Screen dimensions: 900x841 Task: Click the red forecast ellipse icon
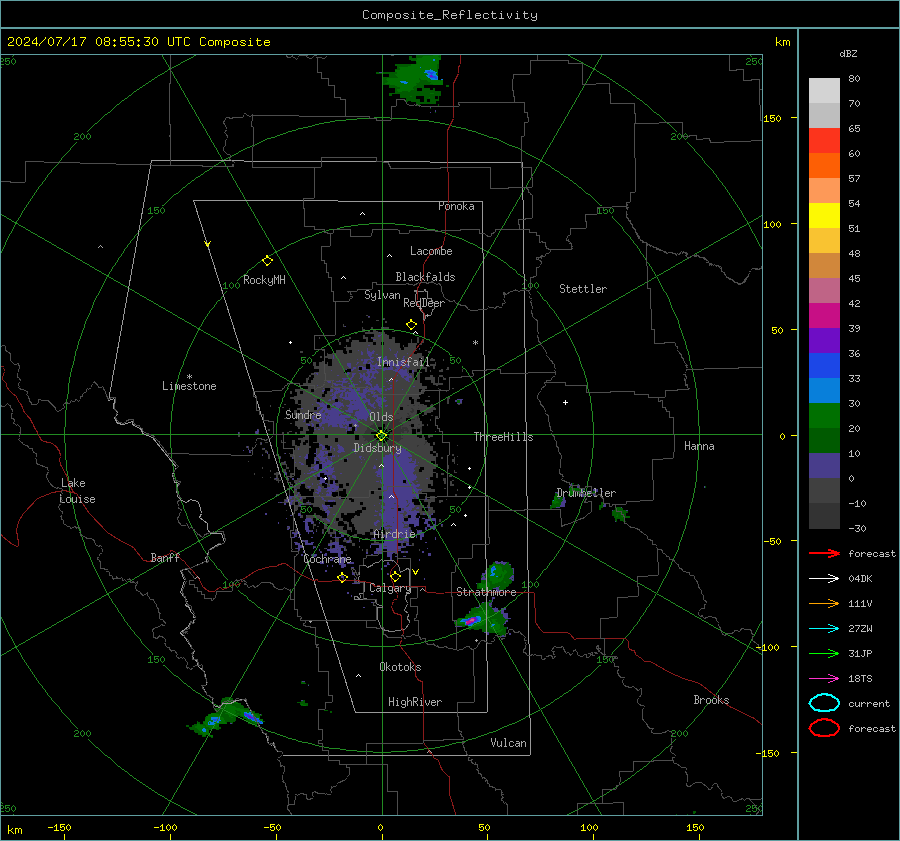tap(824, 728)
